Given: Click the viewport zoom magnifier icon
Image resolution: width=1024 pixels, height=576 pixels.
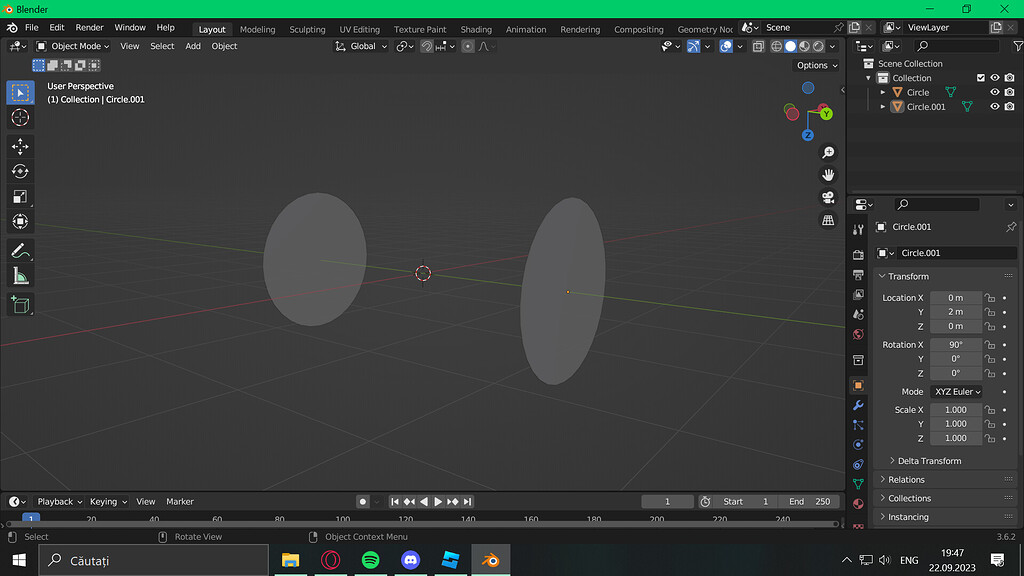Looking at the screenshot, I should pos(828,152).
